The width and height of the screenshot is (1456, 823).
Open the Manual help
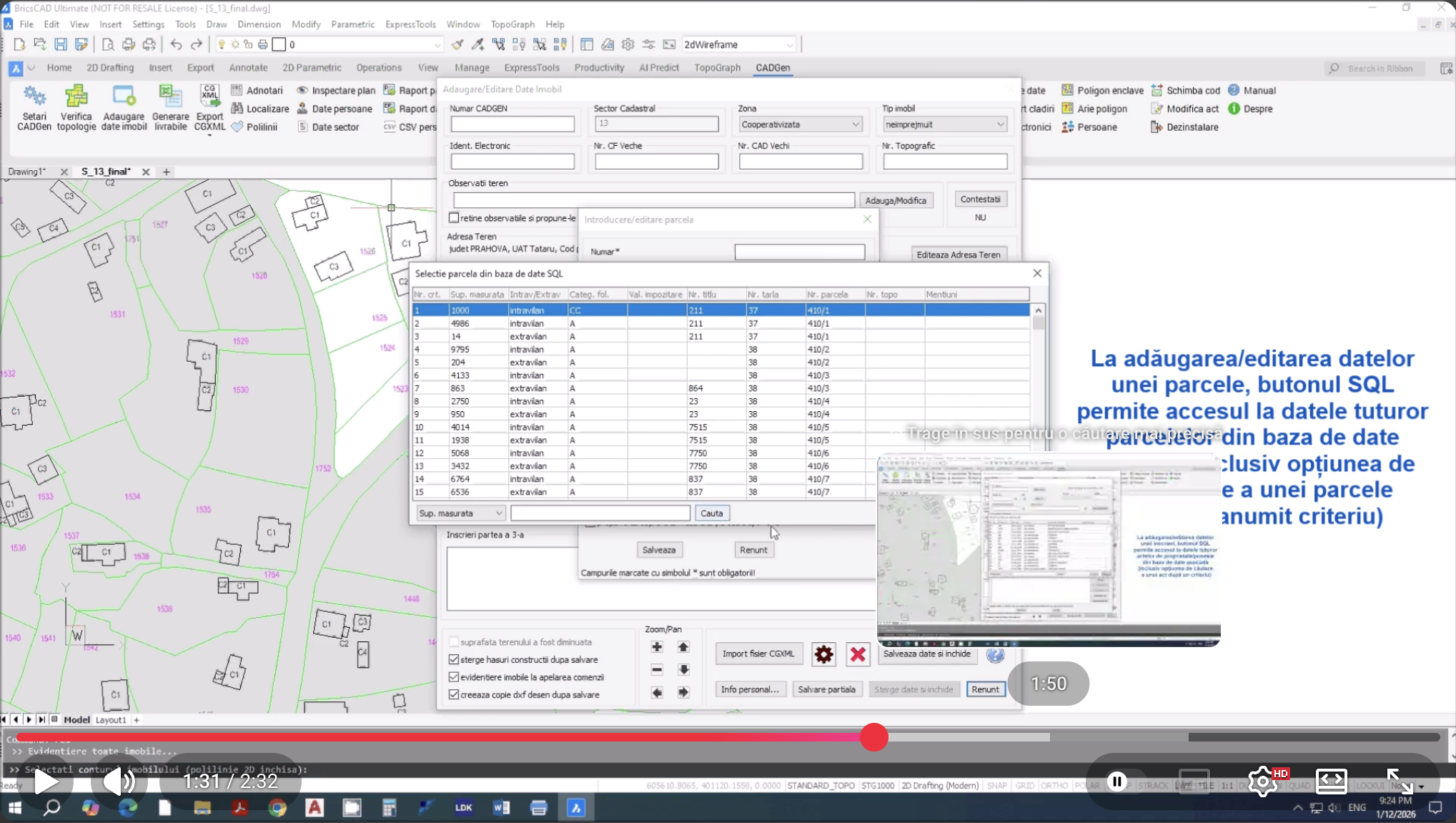click(1252, 90)
